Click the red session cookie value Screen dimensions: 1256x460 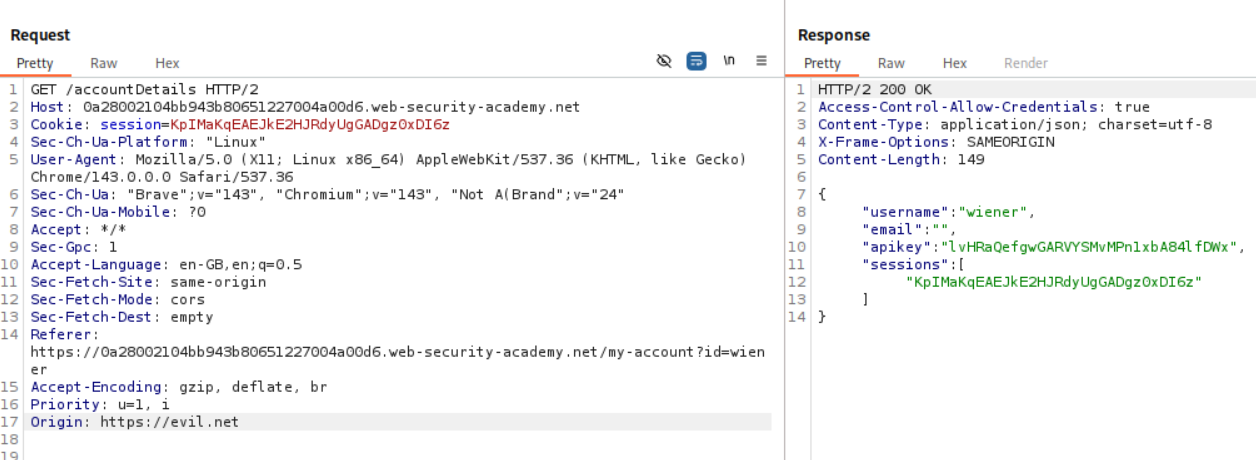pyautogui.click(x=310, y=124)
